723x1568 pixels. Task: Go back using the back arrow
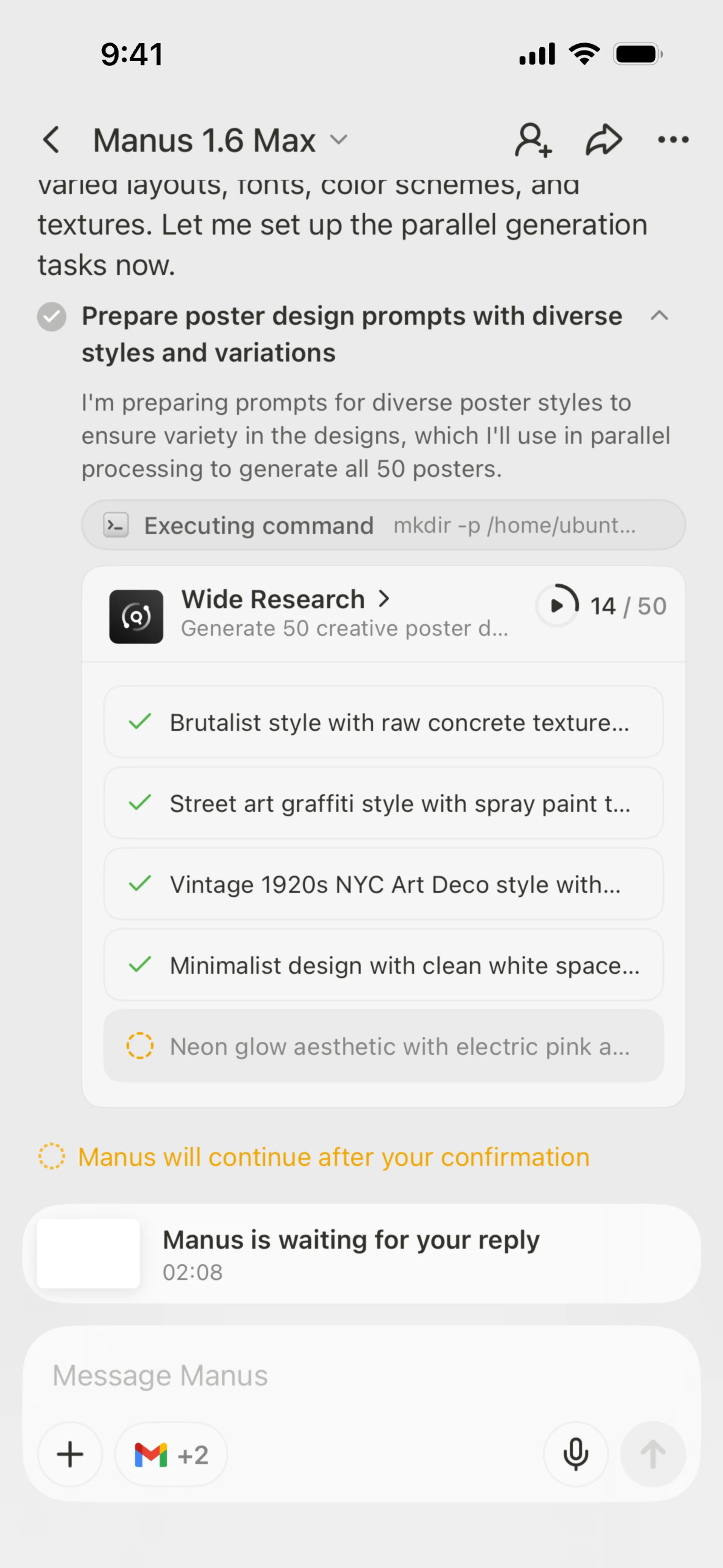52,140
